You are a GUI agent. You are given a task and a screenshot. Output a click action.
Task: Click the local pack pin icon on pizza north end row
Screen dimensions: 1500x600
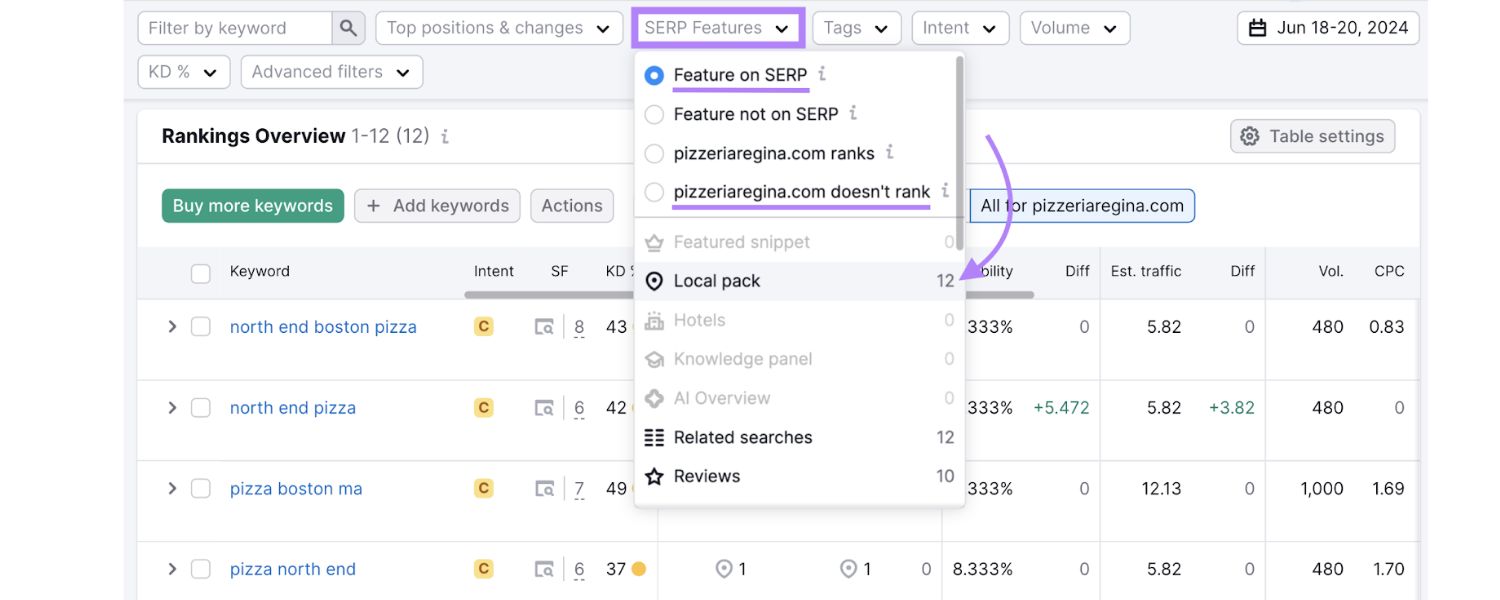click(x=724, y=568)
